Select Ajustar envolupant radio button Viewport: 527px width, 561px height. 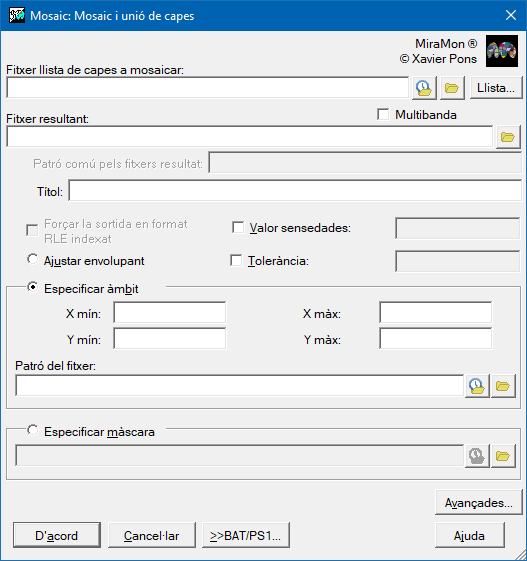(33, 259)
